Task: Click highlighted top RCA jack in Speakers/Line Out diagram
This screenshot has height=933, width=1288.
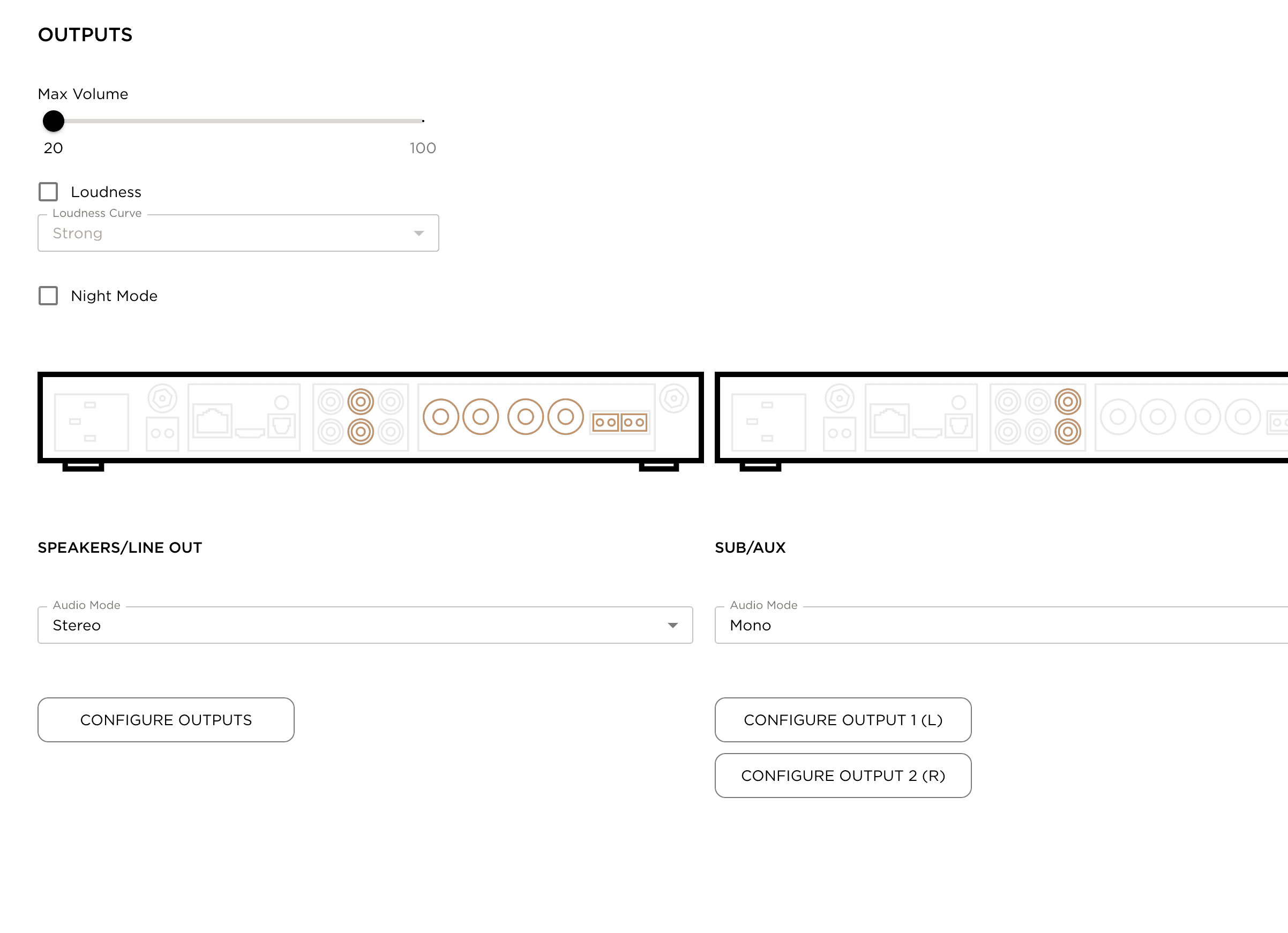Action: (x=361, y=402)
